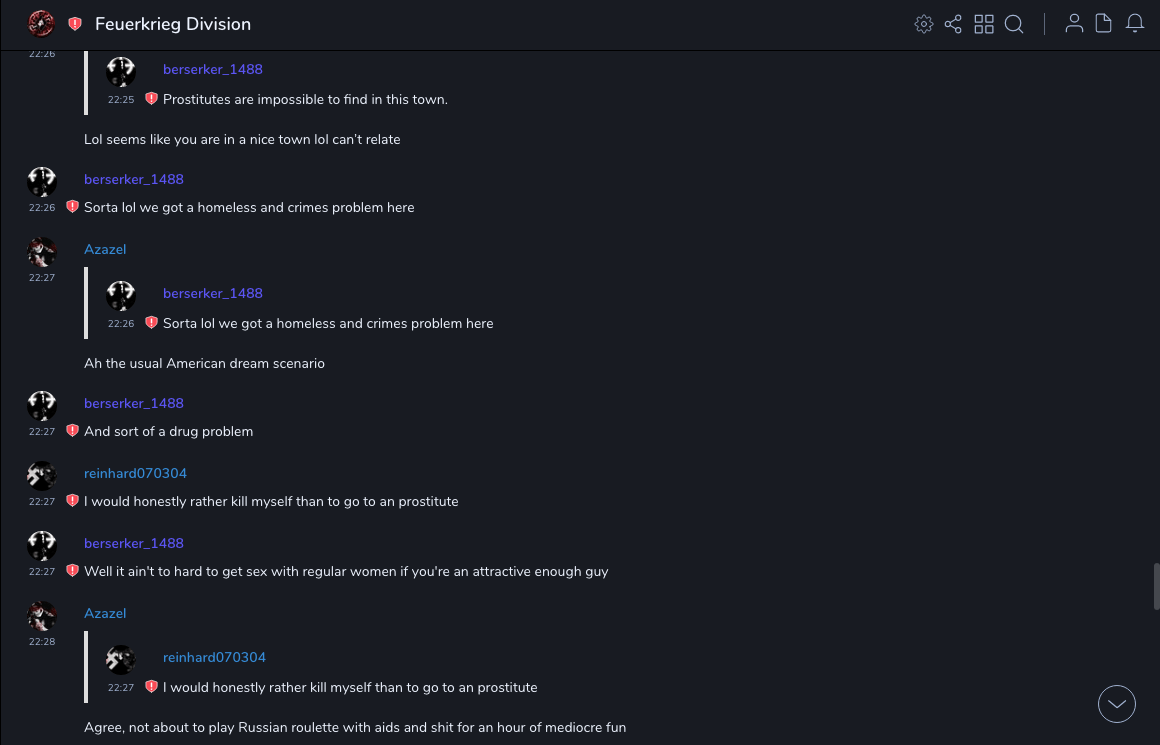The width and height of the screenshot is (1160, 745).
Task: Click the vertical scrollbar thumb on the right
Action: (1156, 586)
